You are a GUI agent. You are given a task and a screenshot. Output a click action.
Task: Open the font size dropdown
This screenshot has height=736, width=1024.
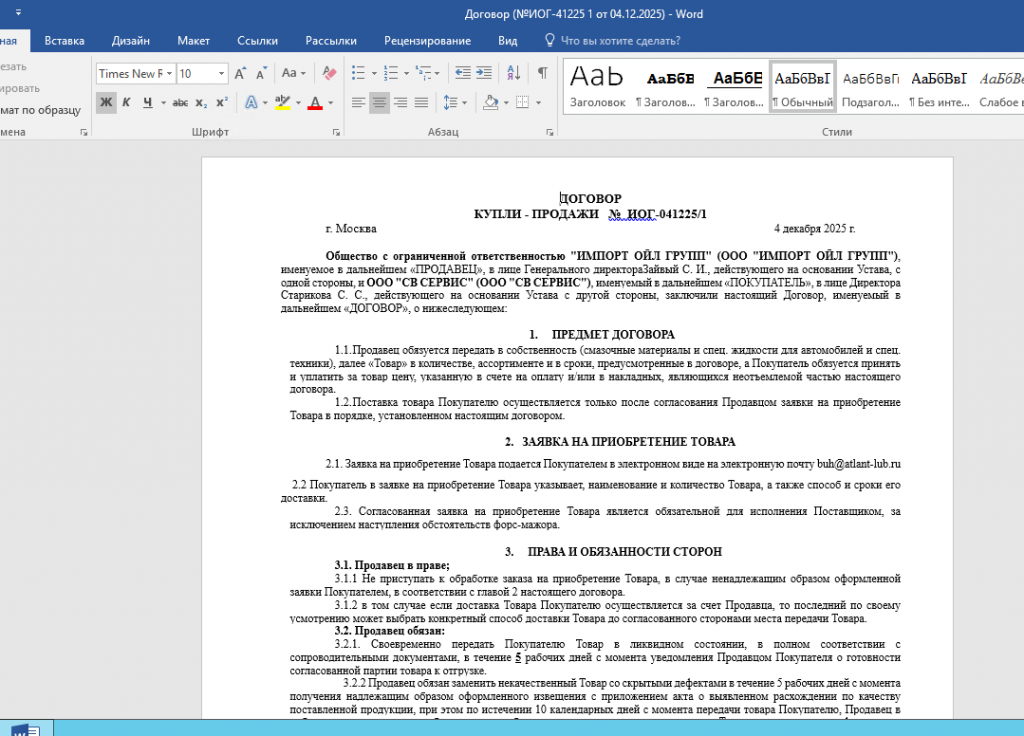(x=221, y=74)
